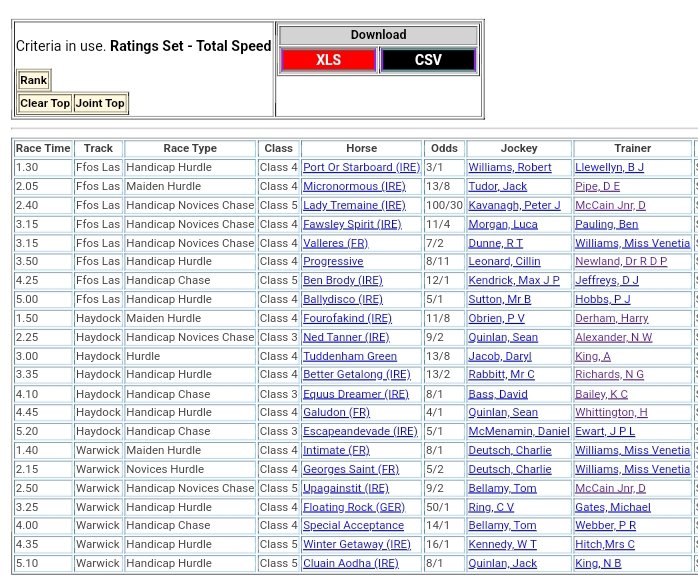Open horse Fourofakind (IRE) link

pos(347,318)
